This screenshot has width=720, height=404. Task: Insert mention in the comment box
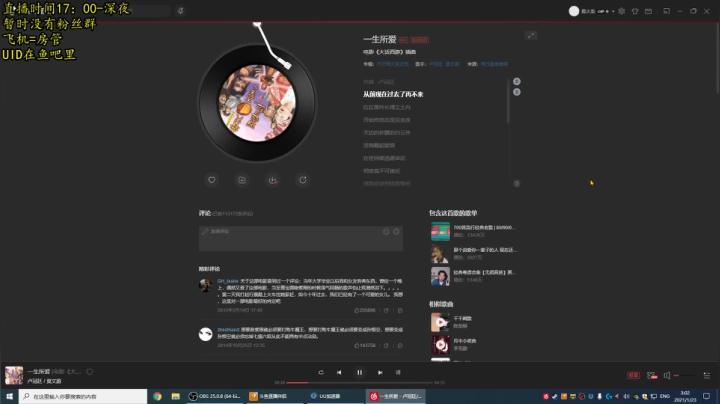point(396,231)
